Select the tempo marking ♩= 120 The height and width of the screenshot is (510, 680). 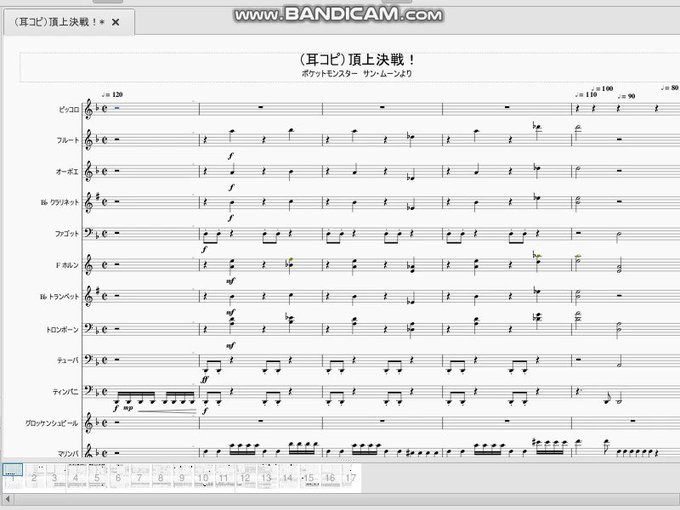point(112,95)
